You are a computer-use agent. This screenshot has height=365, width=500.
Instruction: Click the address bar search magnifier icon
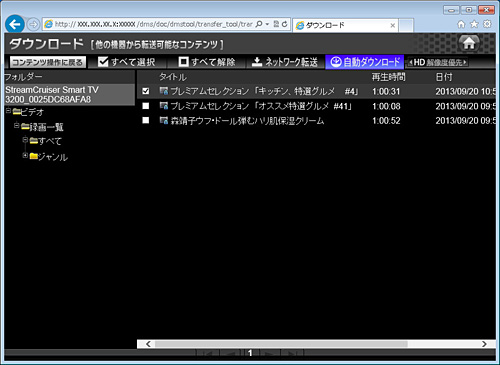[x=259, y=24]
